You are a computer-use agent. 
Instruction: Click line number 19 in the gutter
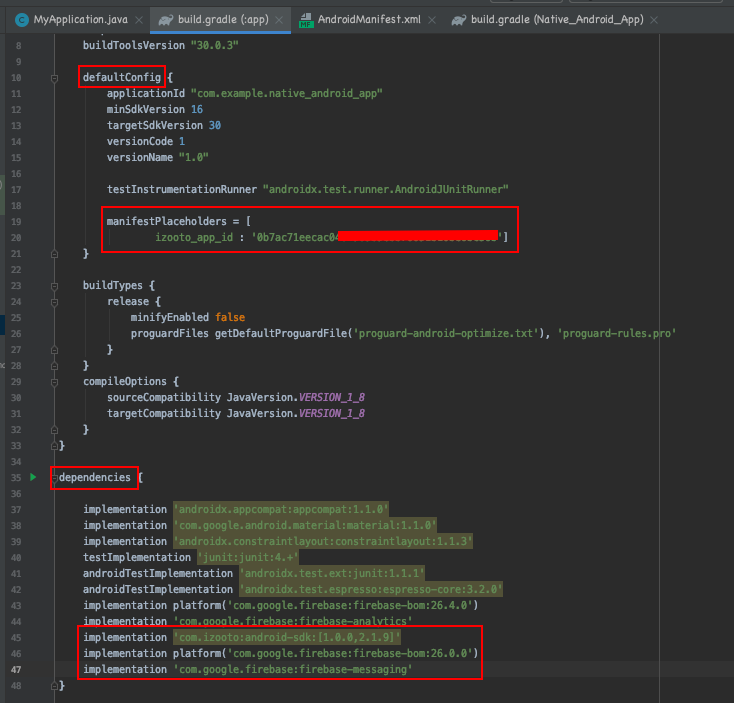pos(16,221)
